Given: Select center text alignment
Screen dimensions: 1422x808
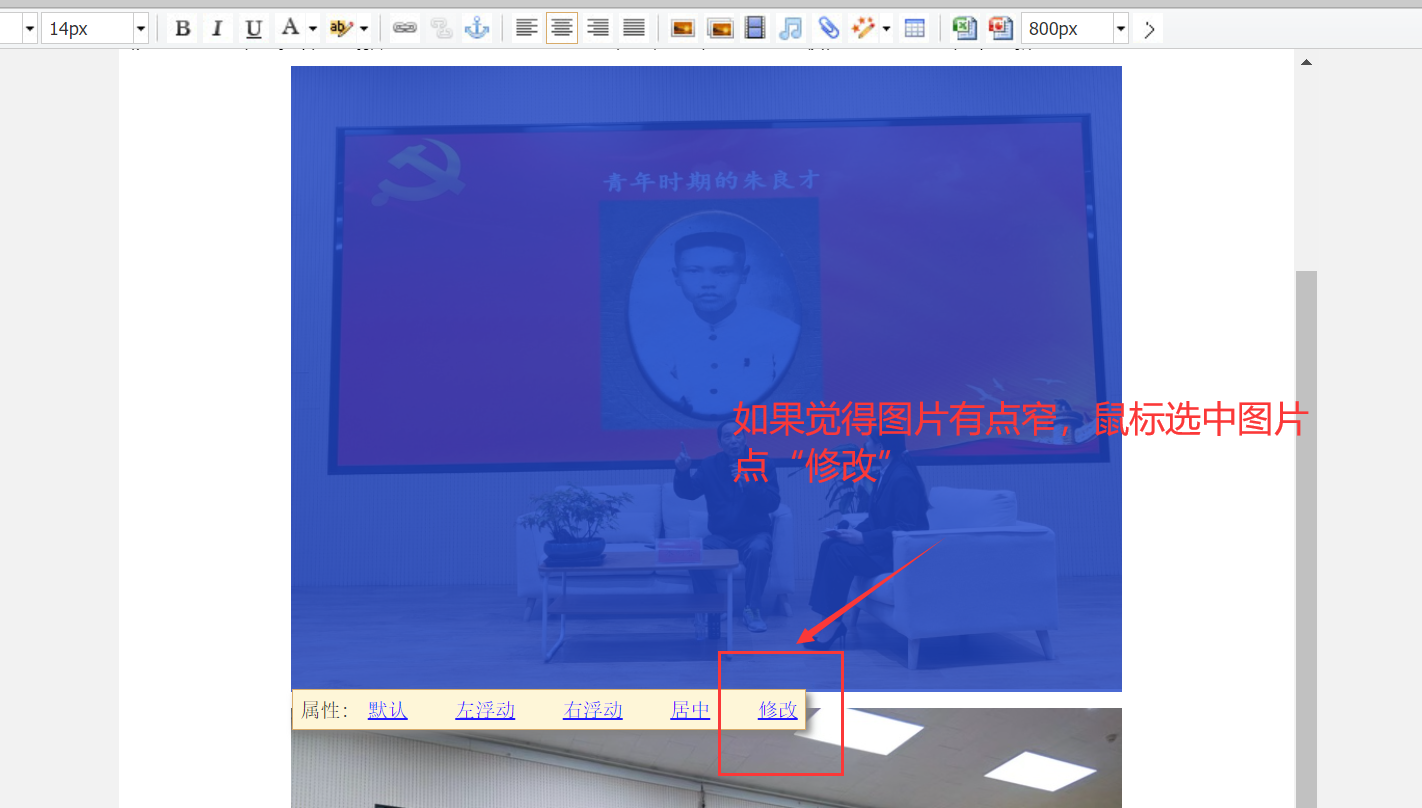Looking at the screenshot, I should (x=562, y=29).
